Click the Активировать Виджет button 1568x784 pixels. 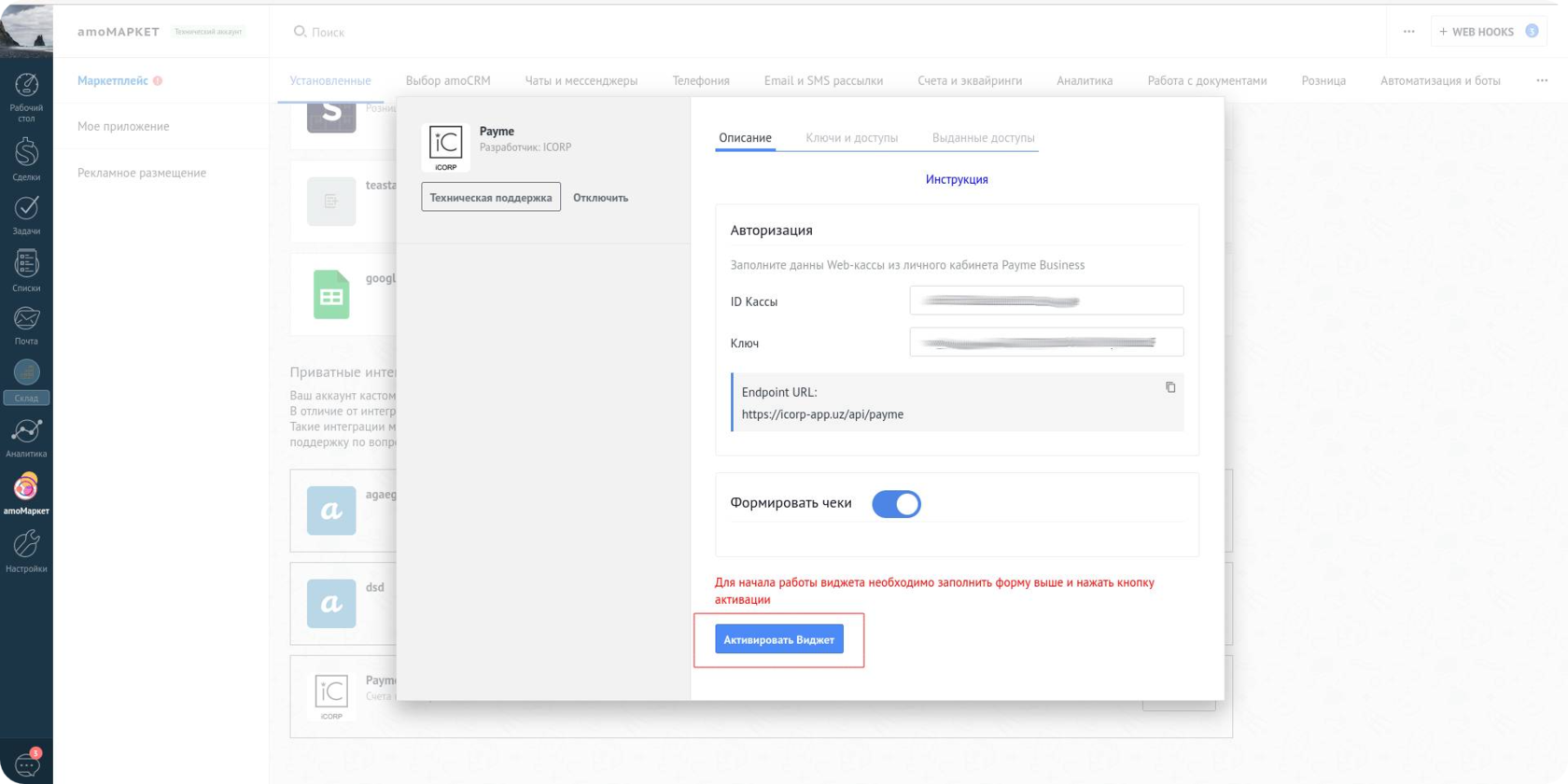pyautogui.click(x=779, y=639)
